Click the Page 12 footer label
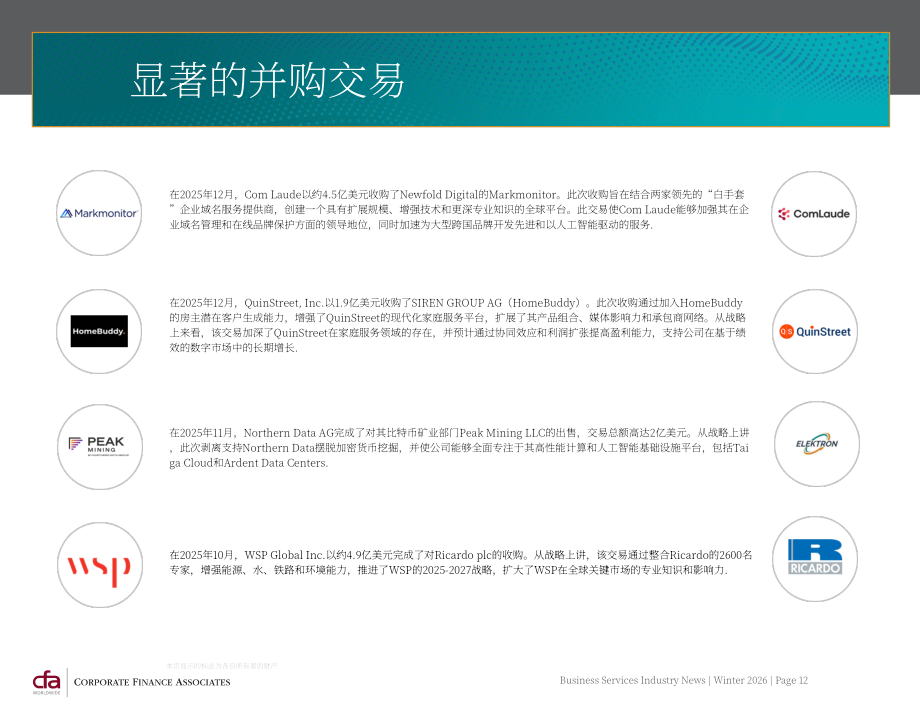This screenshot has height=711, width=920. (x=792, y=680)
